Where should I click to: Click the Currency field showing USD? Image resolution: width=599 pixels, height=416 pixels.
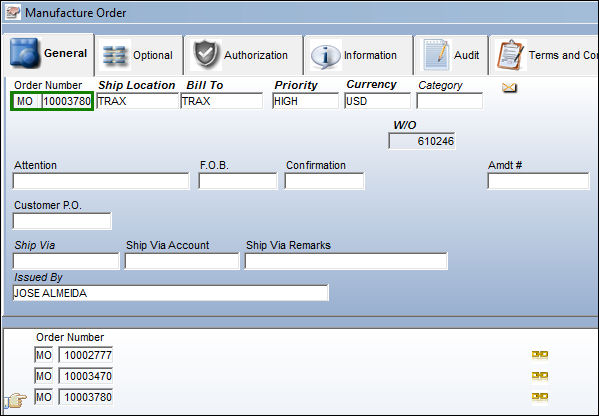tap(377, 101)
